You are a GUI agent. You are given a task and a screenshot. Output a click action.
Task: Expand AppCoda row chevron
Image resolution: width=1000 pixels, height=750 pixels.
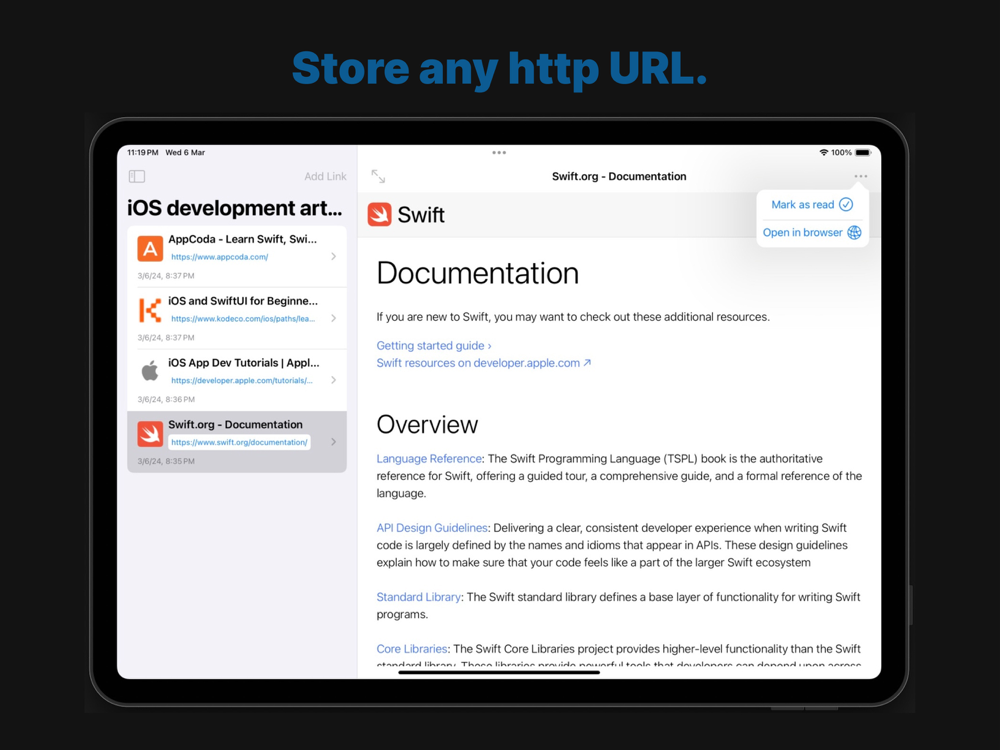point(334,256)
